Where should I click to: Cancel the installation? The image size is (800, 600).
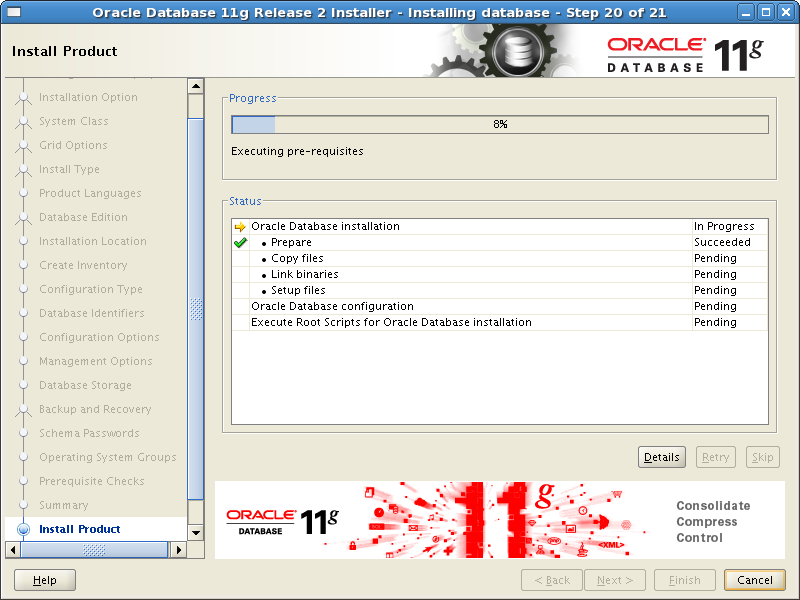(755, 580)
